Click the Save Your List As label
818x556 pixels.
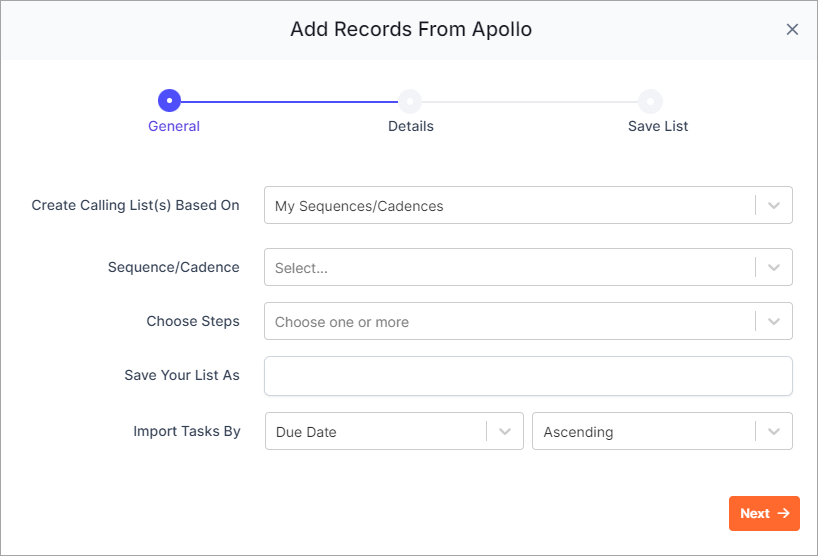tap(182, 375)
